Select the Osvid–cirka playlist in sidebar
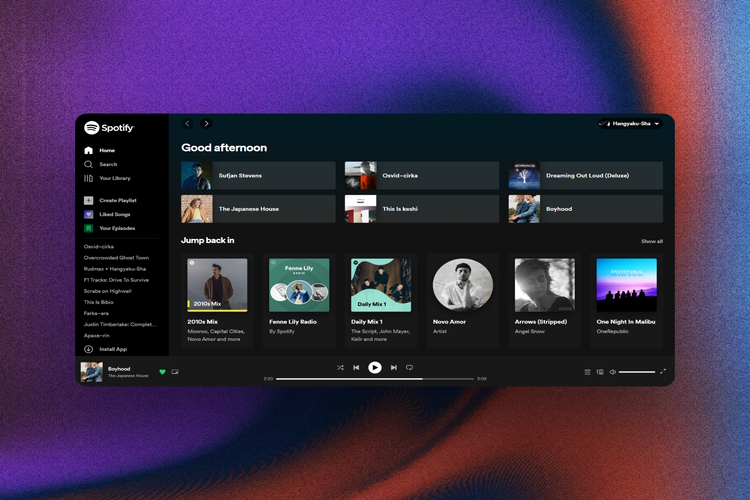This screenshot has width=750, height=500. pyautogui.click(x=99, y=247)
